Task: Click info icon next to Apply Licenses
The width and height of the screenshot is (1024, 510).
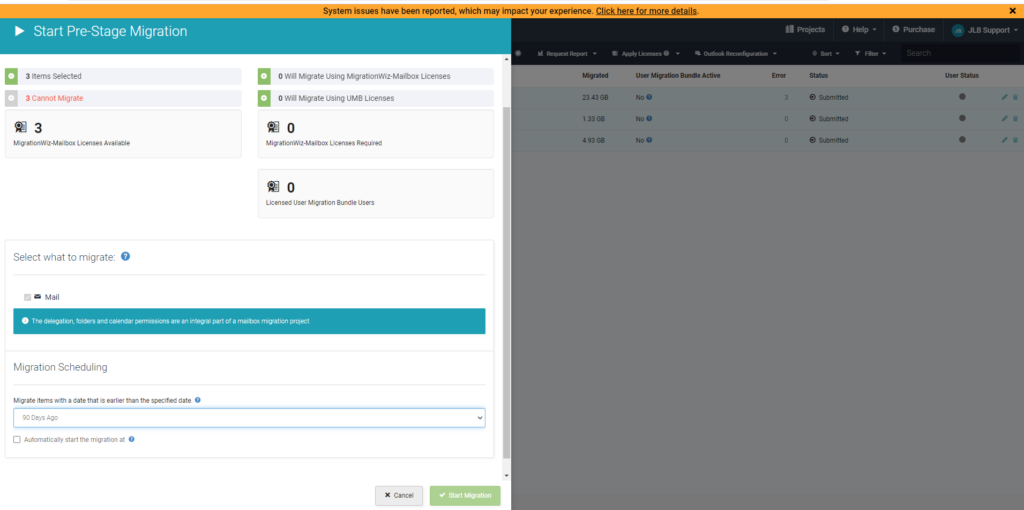Action: [666, 53]
